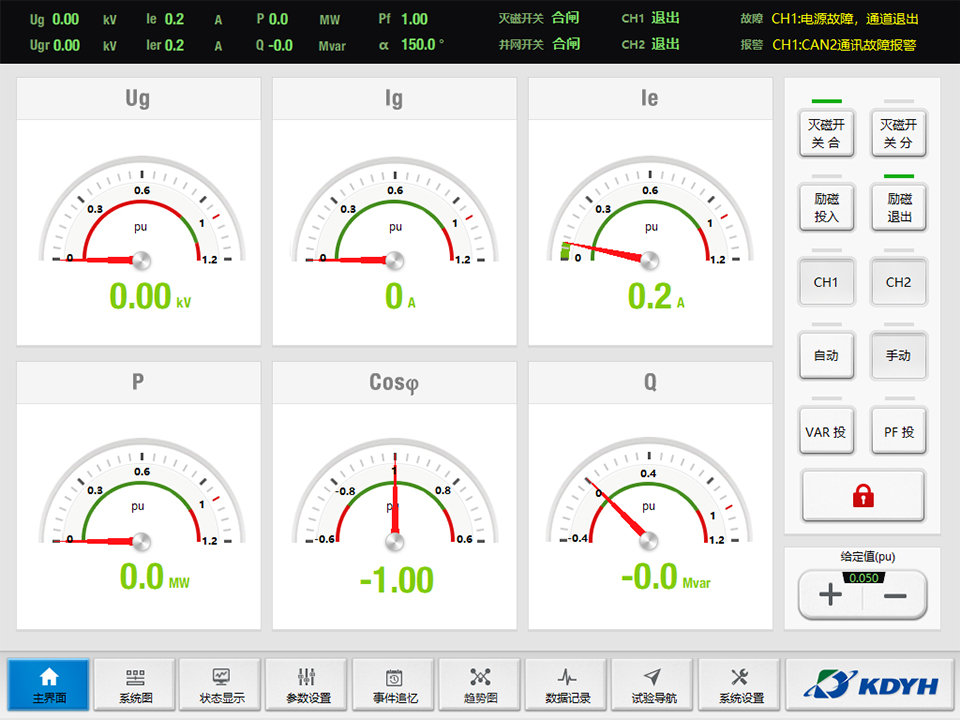Open the 趋势图 trend chart page
Screen dimensions: 960x720
point(480,685)
